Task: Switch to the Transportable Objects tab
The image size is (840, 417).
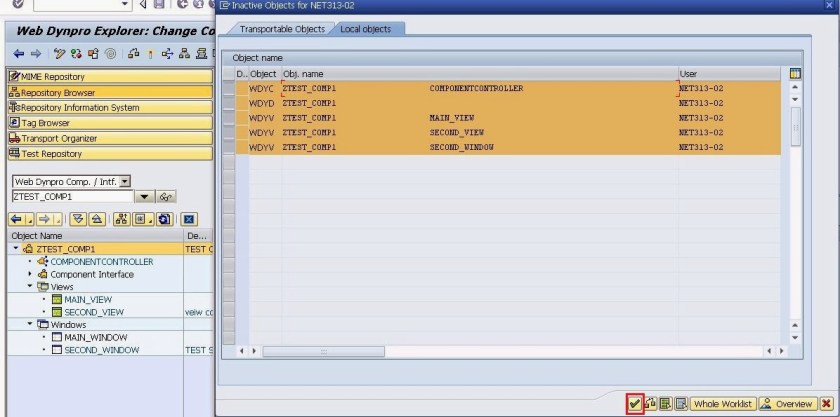Action: pyautogui.click(x=282, y=29)
